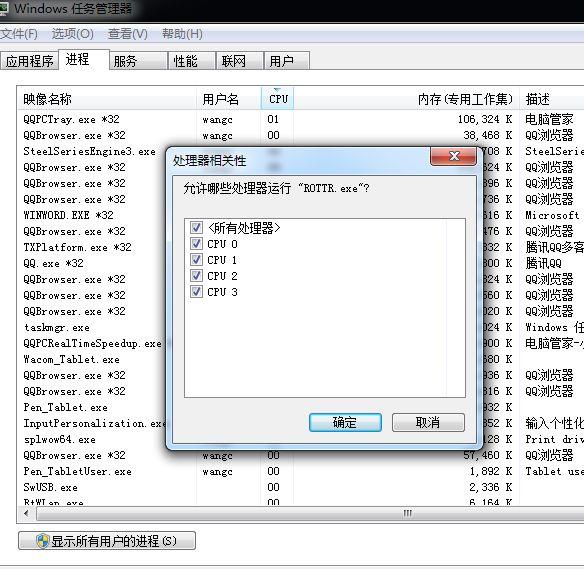Click the 2,336 K memory value
Screen dimensions: 584x569
pyautogui.click(x=491, y=487)
